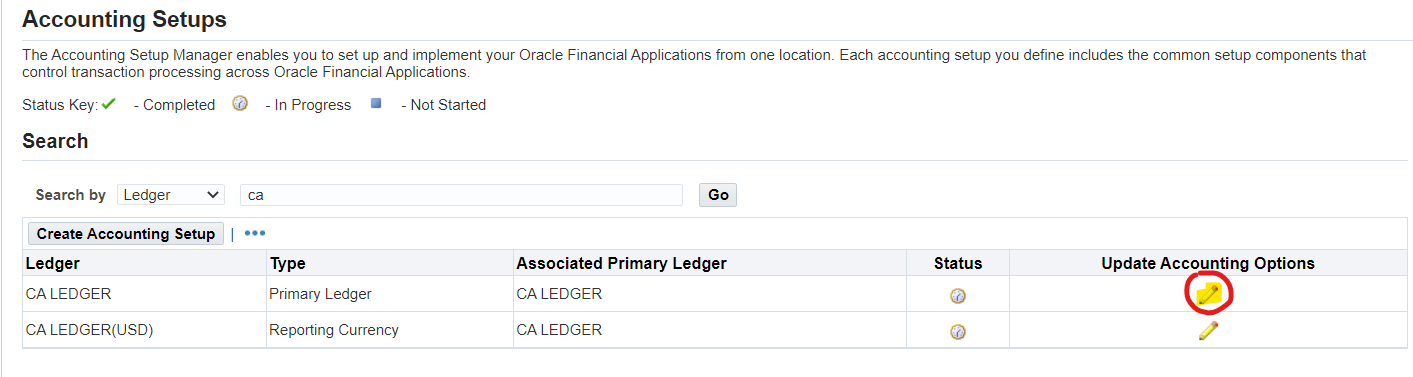Viewport: 1413px width, 377px height.
Task: Click the circled pencil icon for CA LEDGER
Action: (x=1208, y=293)
